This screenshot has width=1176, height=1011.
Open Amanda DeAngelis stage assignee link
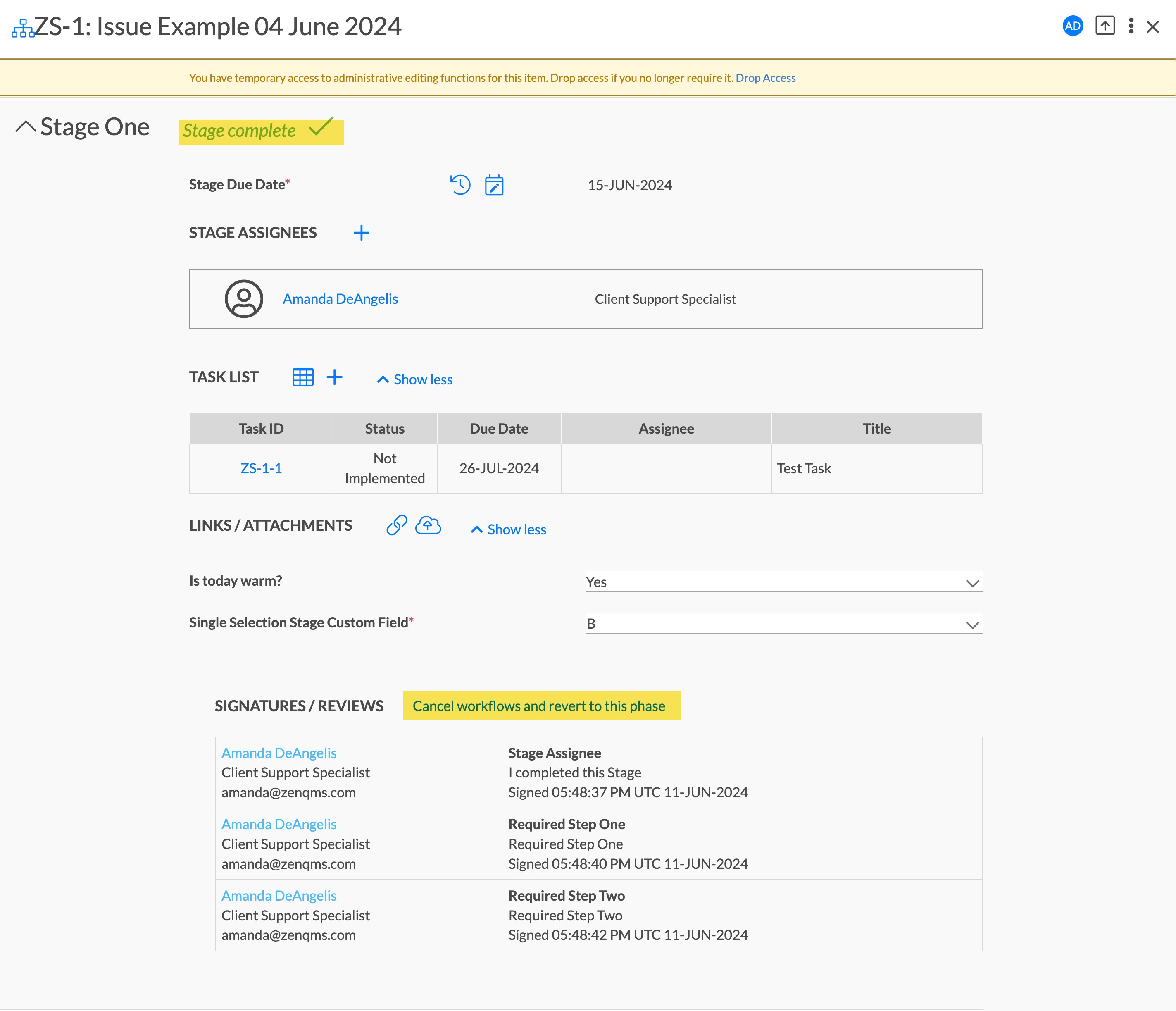(x=340, y=299)
